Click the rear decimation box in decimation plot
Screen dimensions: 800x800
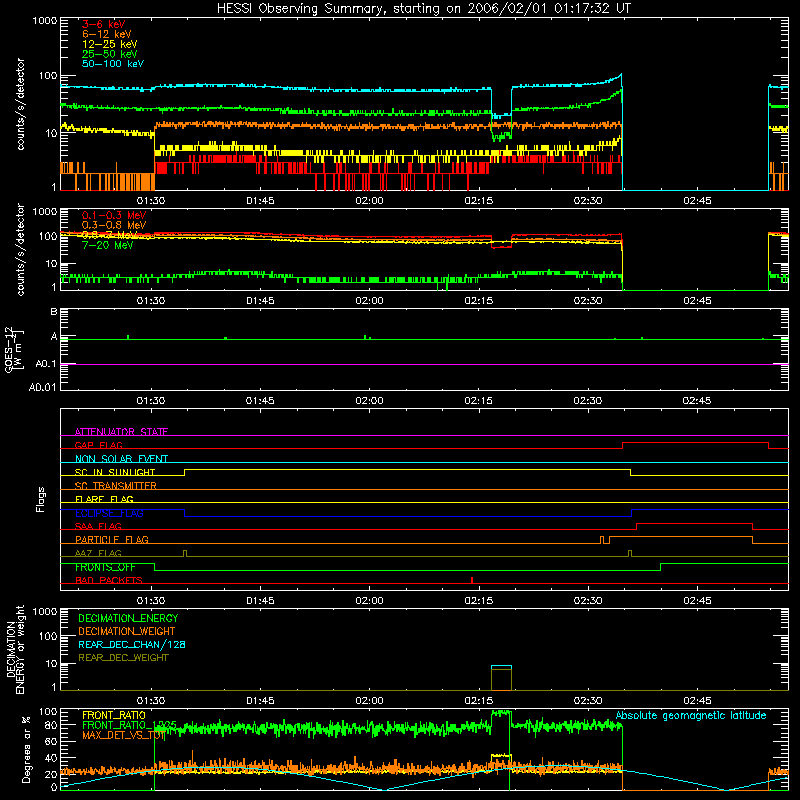coord(501,678)
